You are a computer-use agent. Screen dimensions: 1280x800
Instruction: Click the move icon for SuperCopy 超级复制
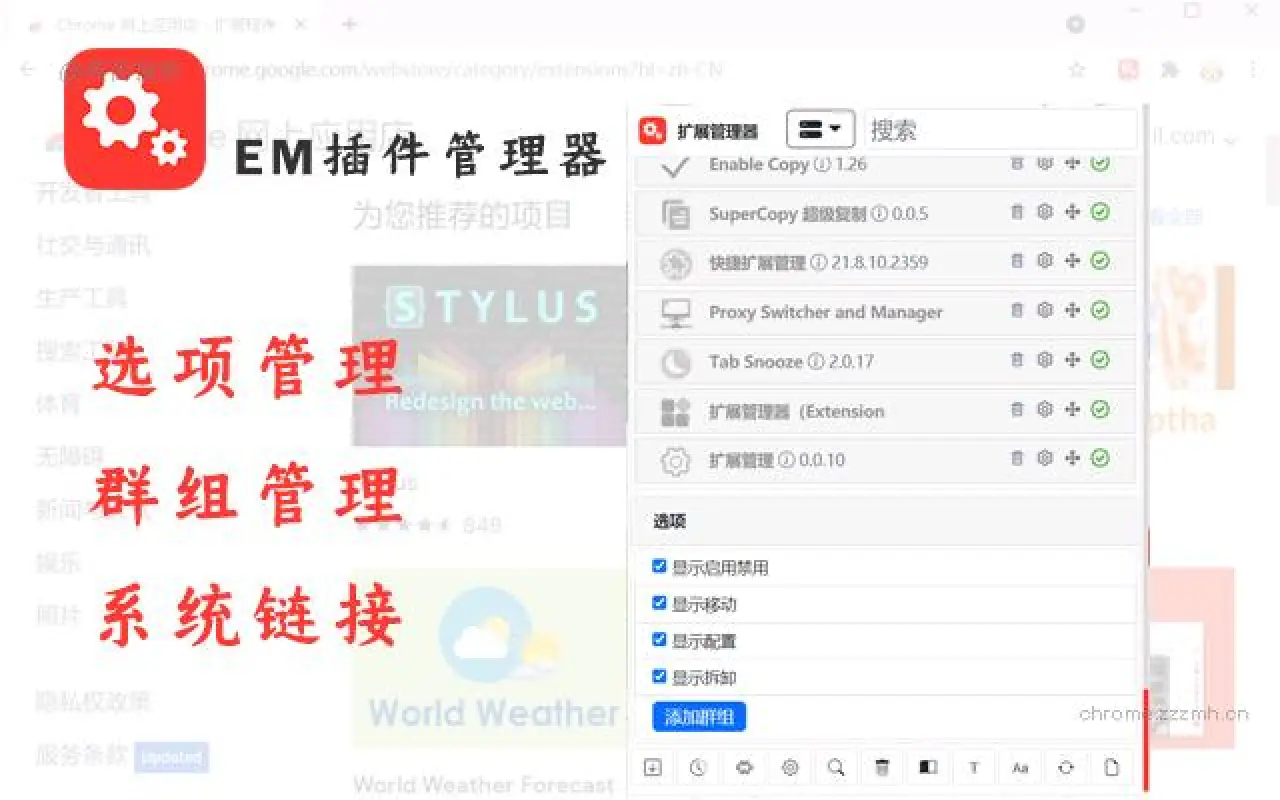tap(1072, 212)
